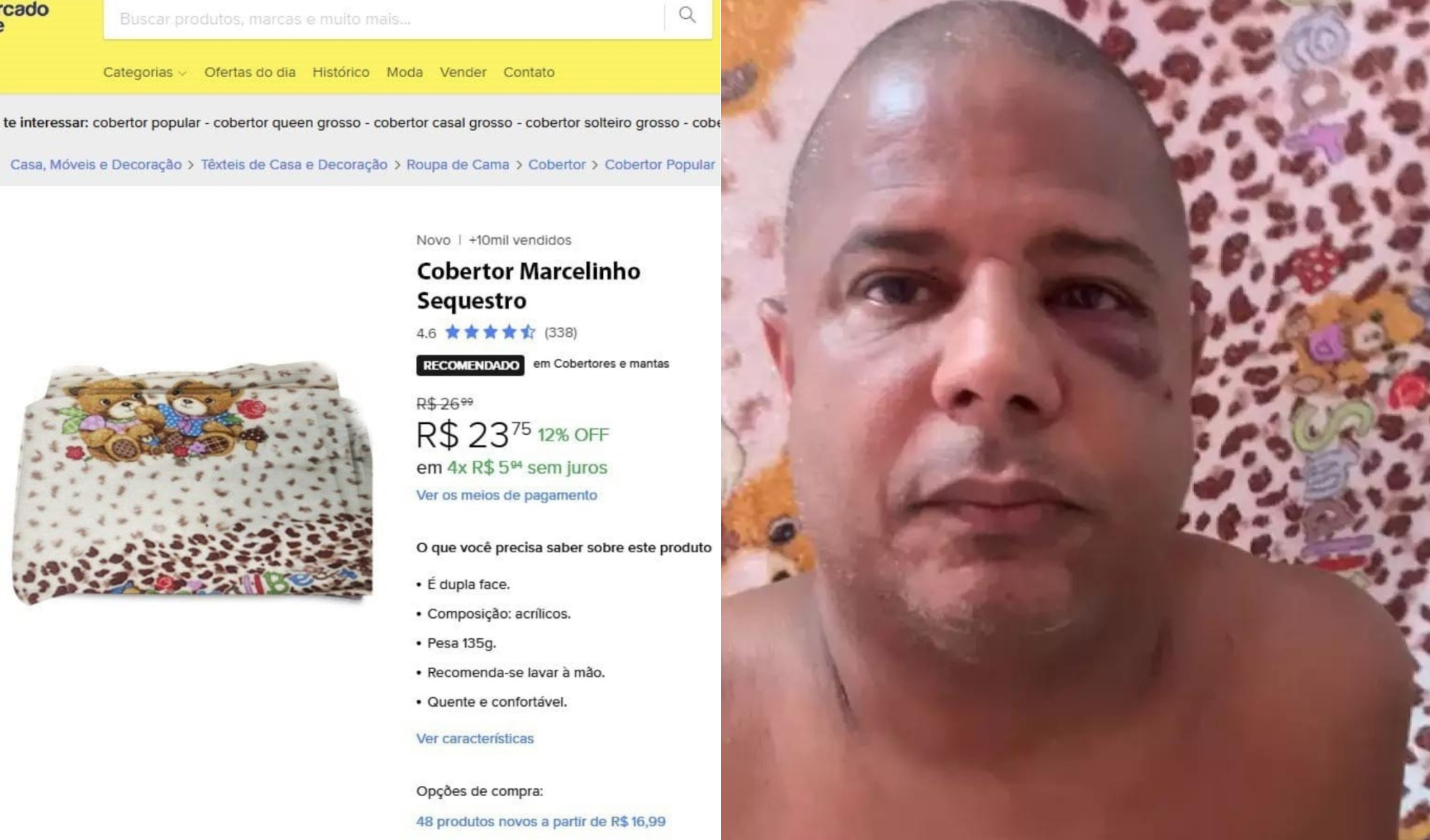
Task: Open the Contato link
Action: click(529, 72)
